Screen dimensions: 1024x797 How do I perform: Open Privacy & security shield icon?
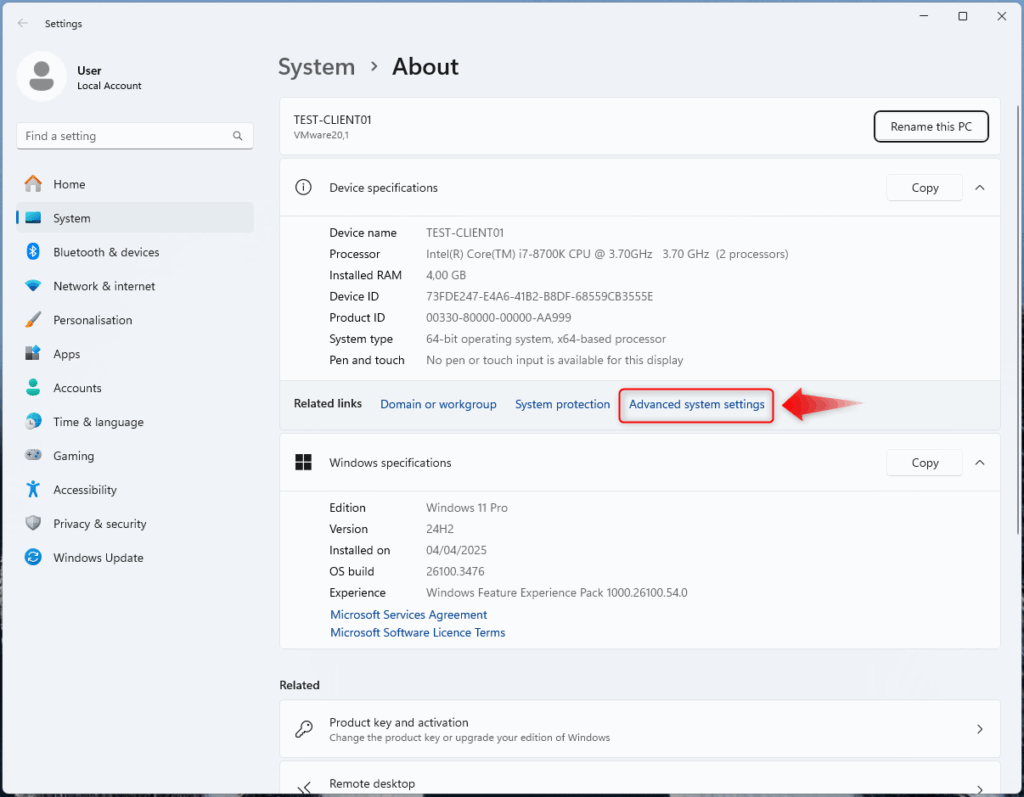(33, 524)
